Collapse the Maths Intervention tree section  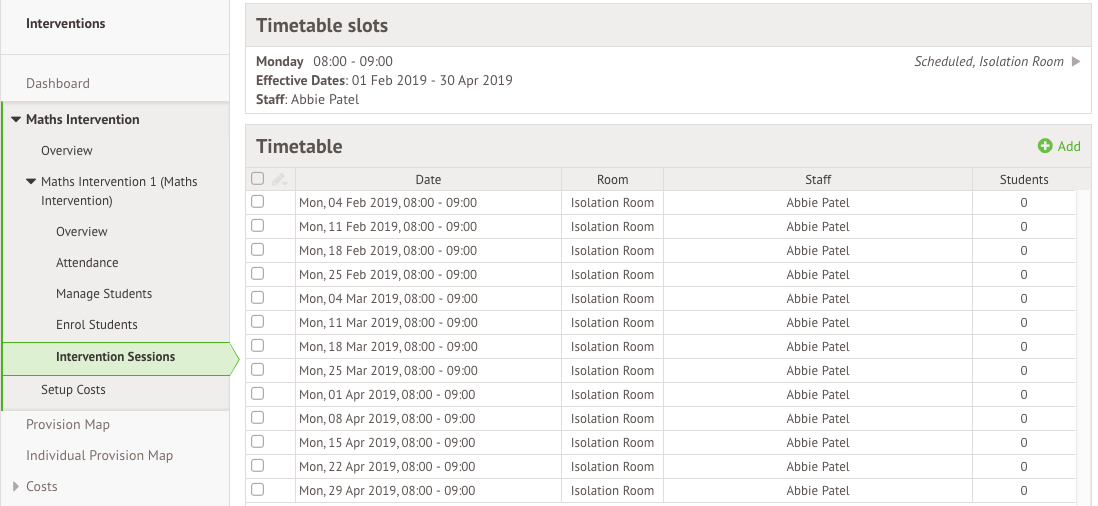pyautogui.click(x=16, y=120)
